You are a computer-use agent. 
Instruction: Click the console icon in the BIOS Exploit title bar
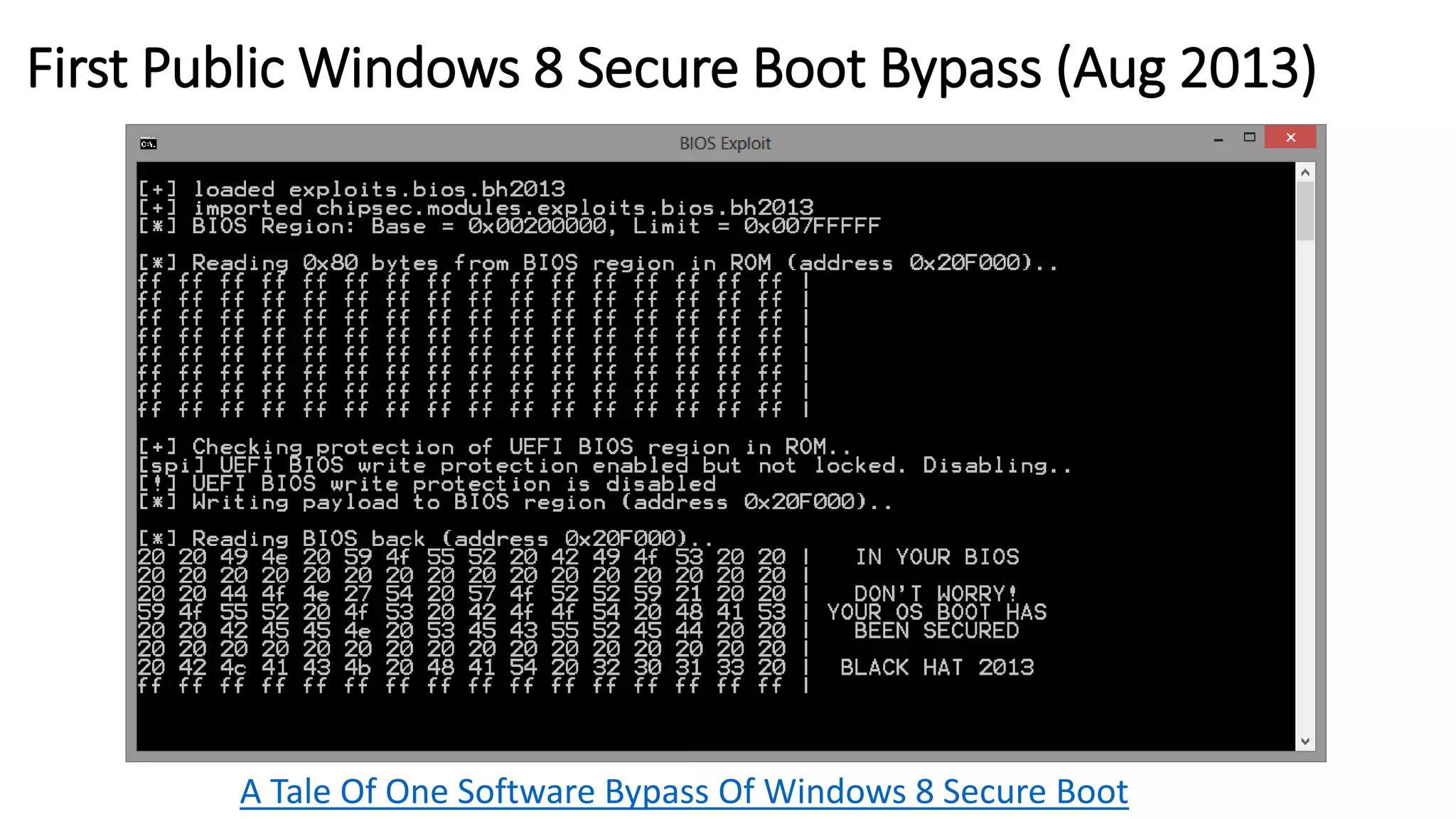(148, 144)
